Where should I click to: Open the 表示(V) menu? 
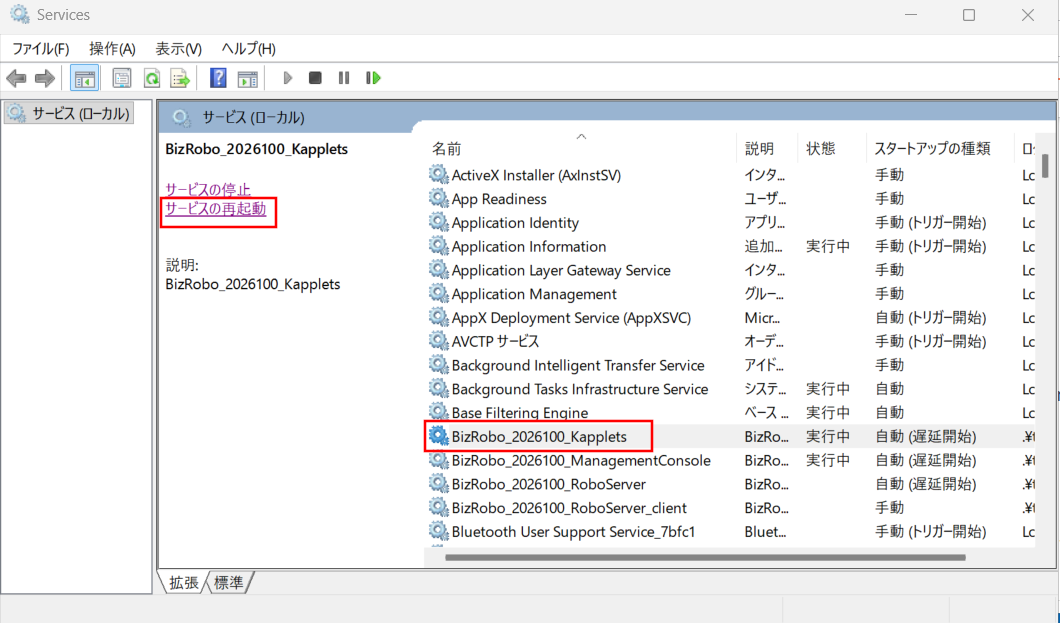pyautogui.click(x=178, y=49)
